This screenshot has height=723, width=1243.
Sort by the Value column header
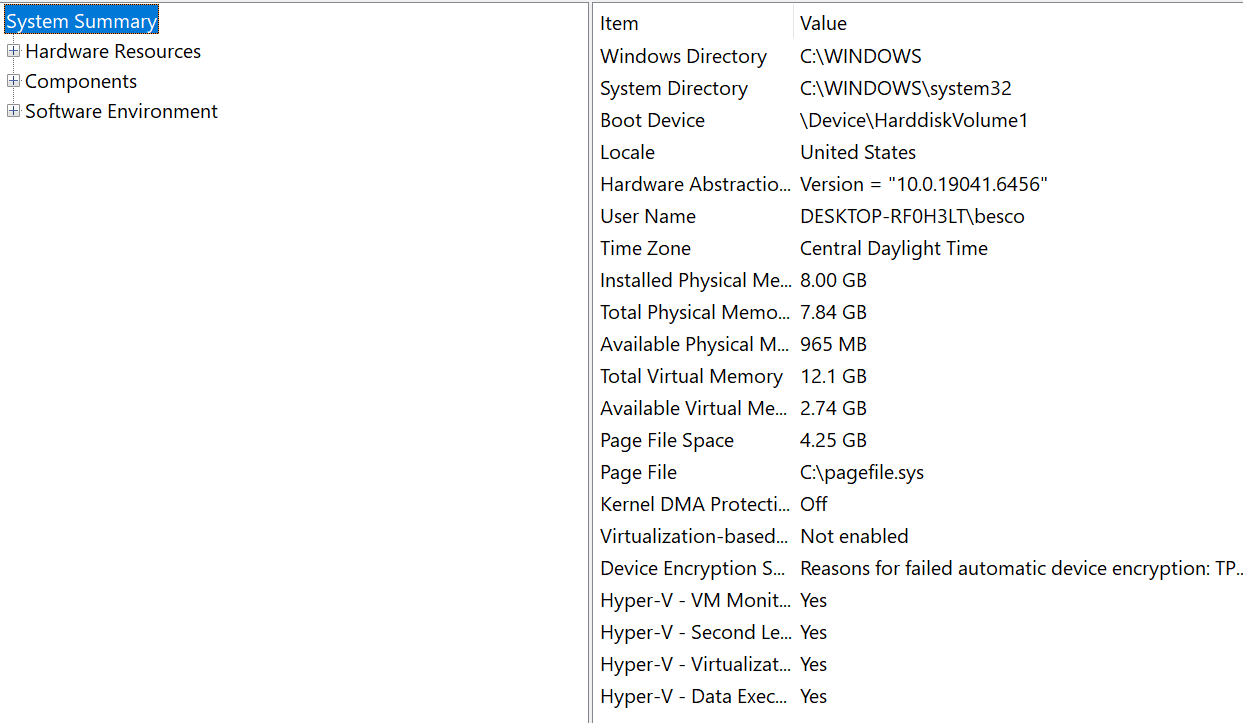tap(1018, 23)
